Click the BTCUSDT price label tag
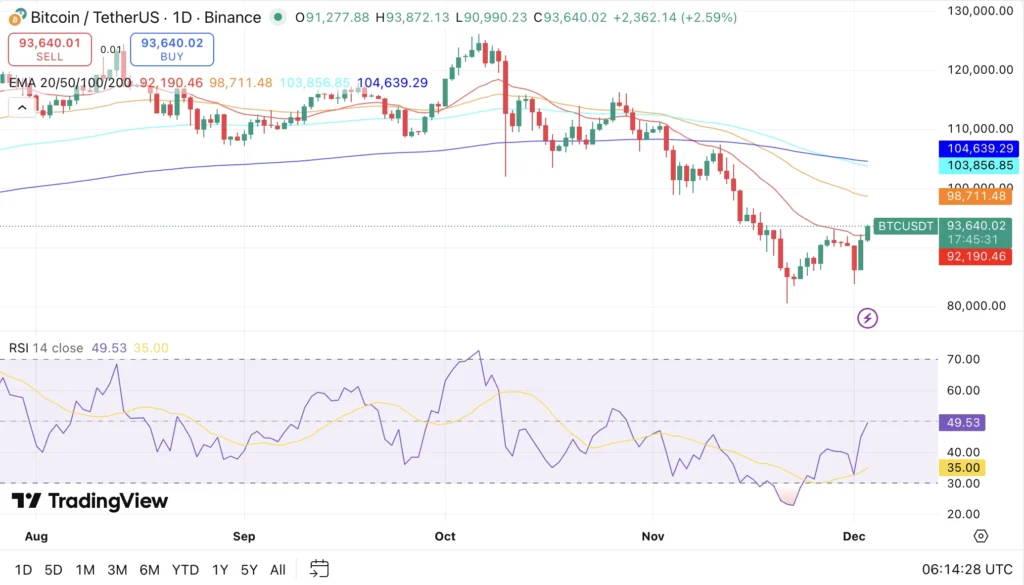The width and height of the screenshot is (1024, 585). tap(906, 226)
